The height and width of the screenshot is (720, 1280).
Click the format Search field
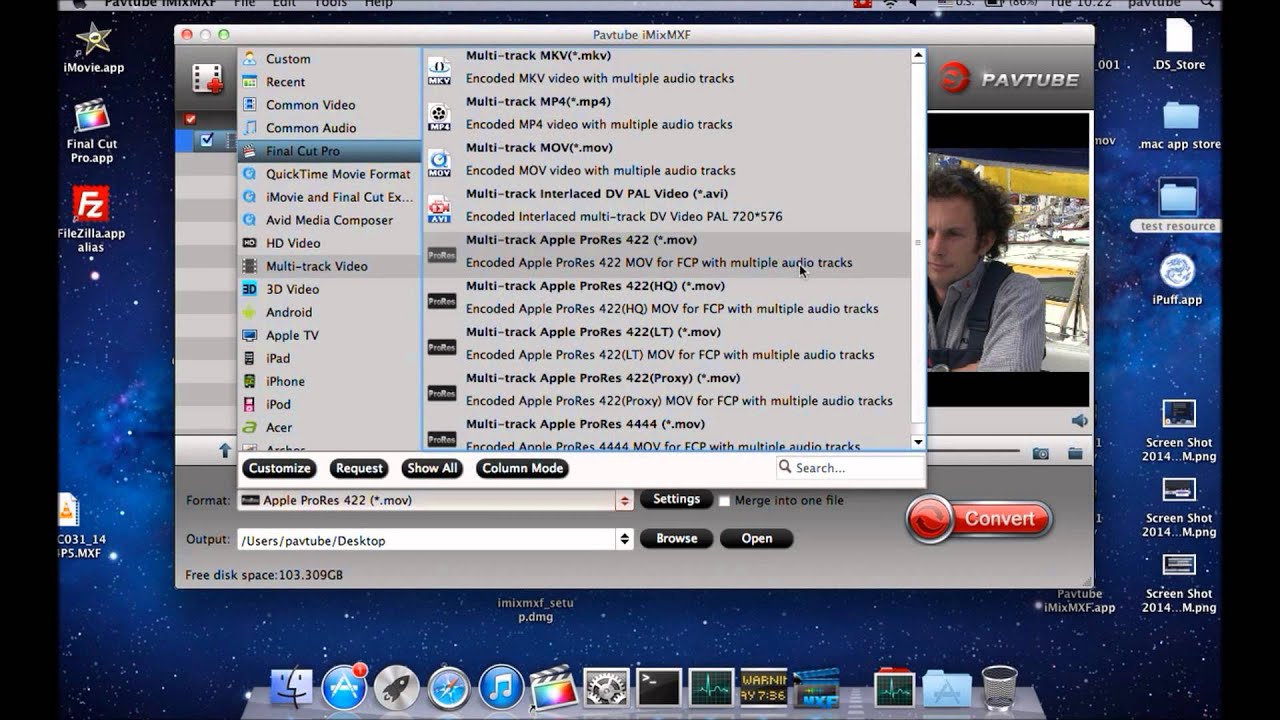pos(850,467)
